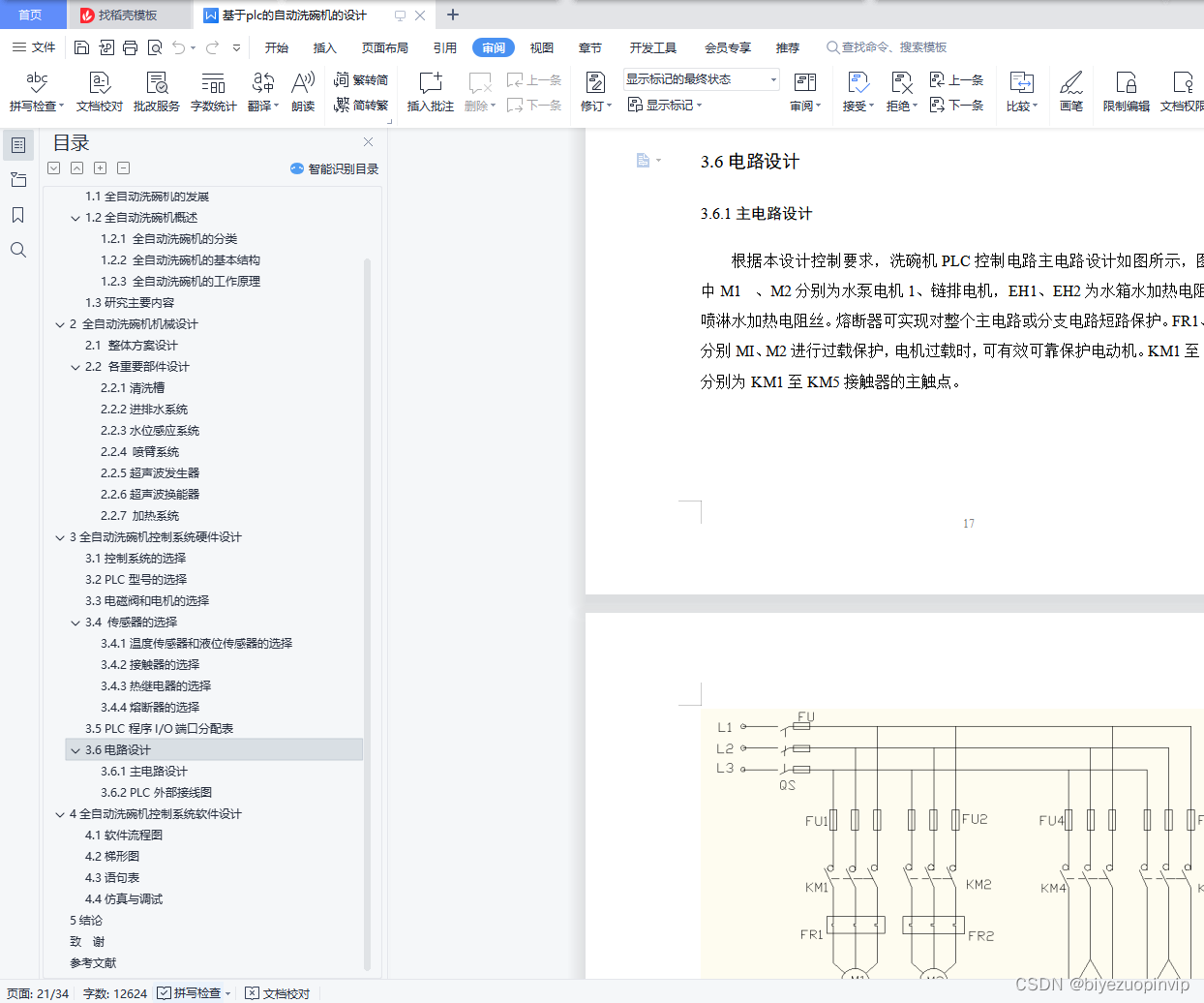Click the page indicator 页面: 21/34
Image resolution: width=1204 pixels, height=1003 pixels.
pos(38,993)
